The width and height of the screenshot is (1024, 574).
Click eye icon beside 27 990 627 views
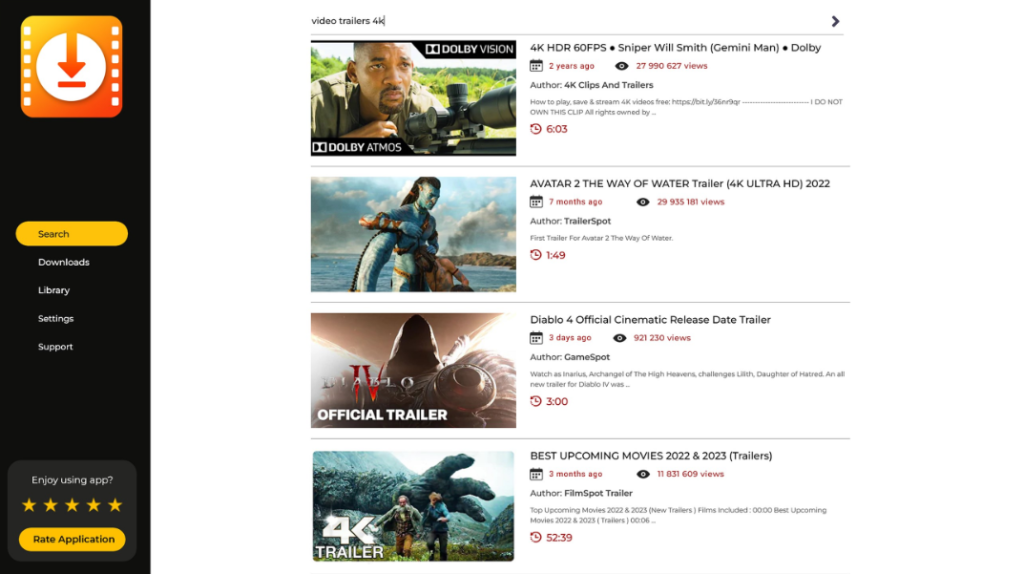point(622,66)
